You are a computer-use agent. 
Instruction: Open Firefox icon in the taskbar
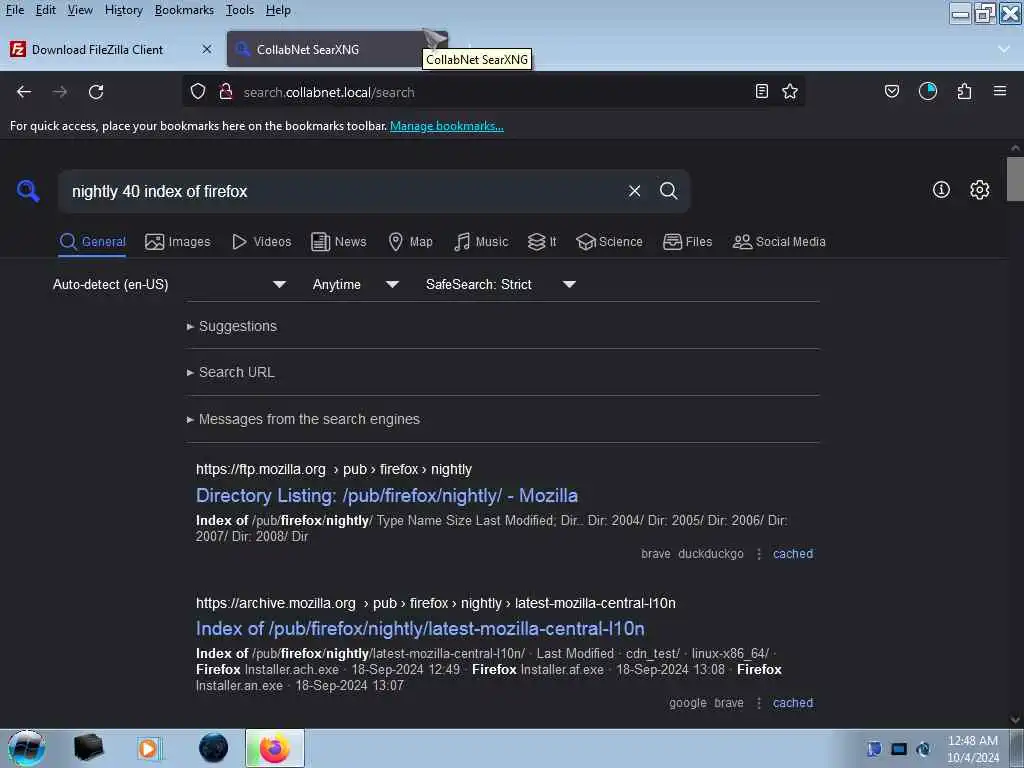[x=275, y=748]
